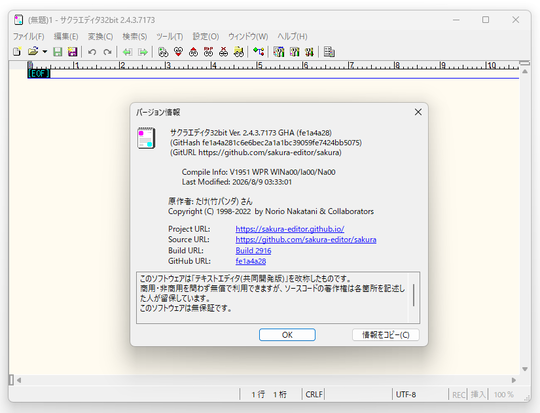Open search with the binoculars icon
Screen dimensions: 540x413
coord(163,52)
